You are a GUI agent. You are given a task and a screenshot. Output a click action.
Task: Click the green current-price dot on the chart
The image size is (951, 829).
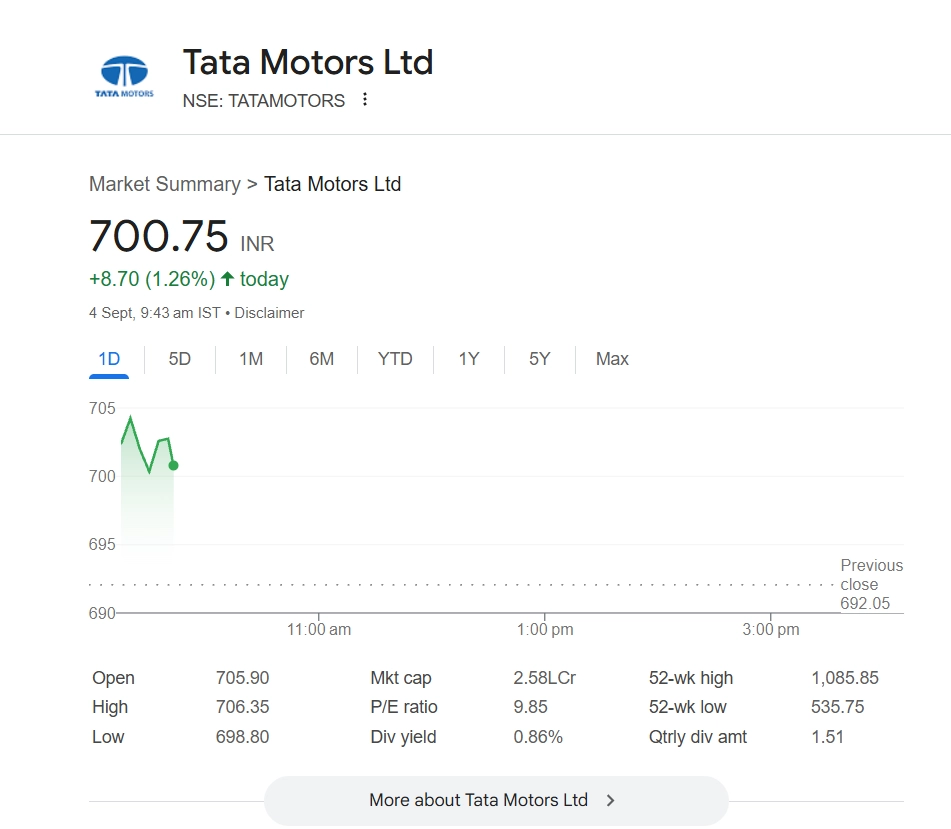(x=173, y=465)
